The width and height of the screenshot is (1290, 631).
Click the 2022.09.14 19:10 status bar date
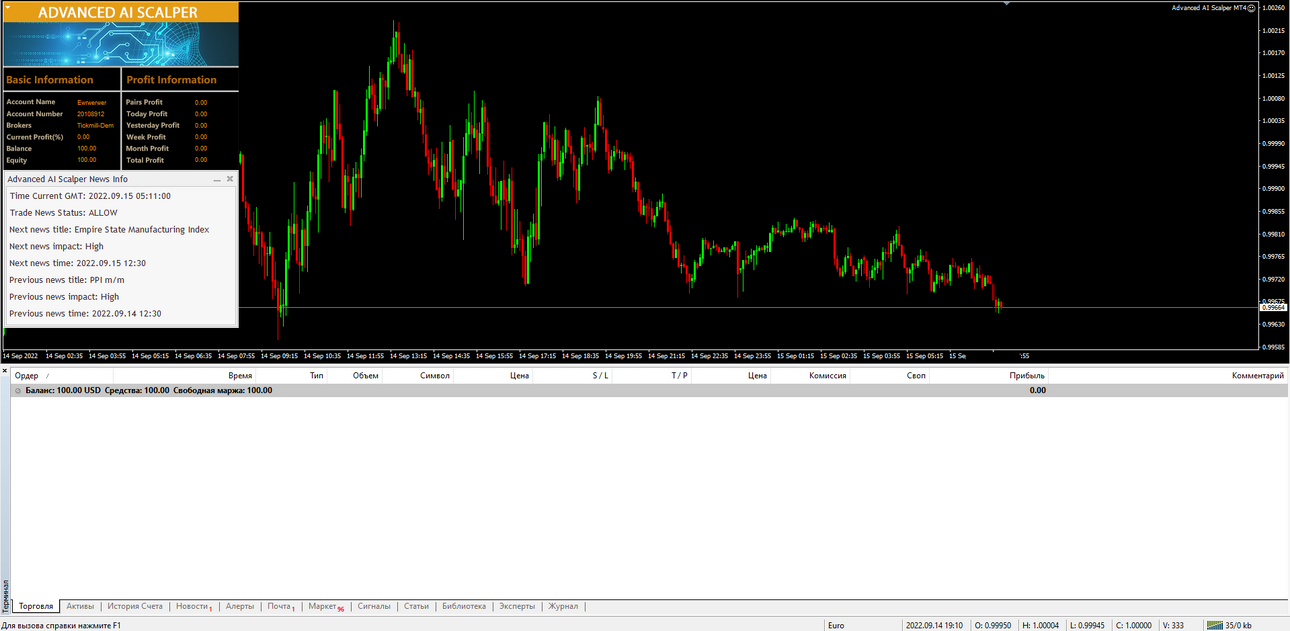tap(934, 625)
